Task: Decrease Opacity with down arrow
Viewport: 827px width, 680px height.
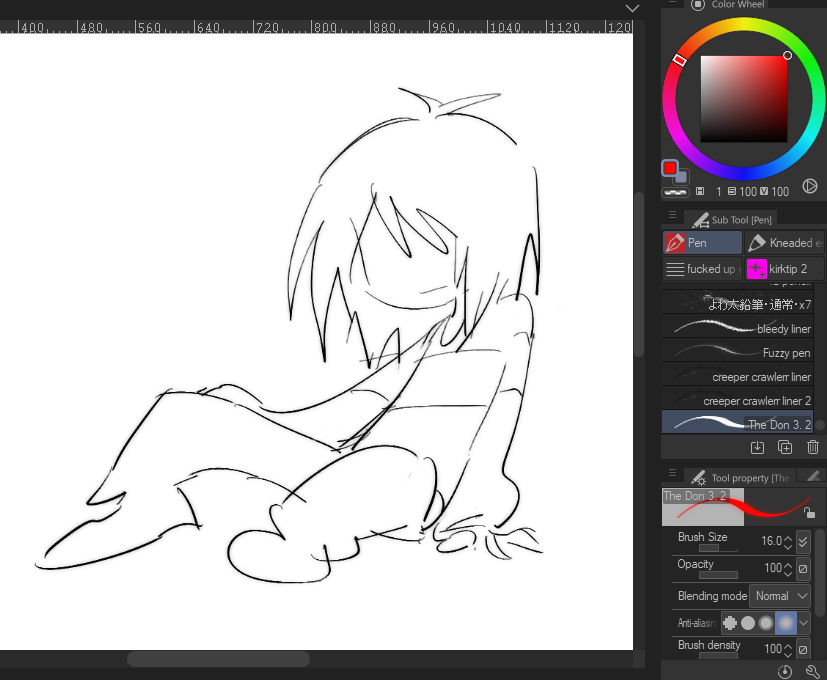Action: click(788, 573)
